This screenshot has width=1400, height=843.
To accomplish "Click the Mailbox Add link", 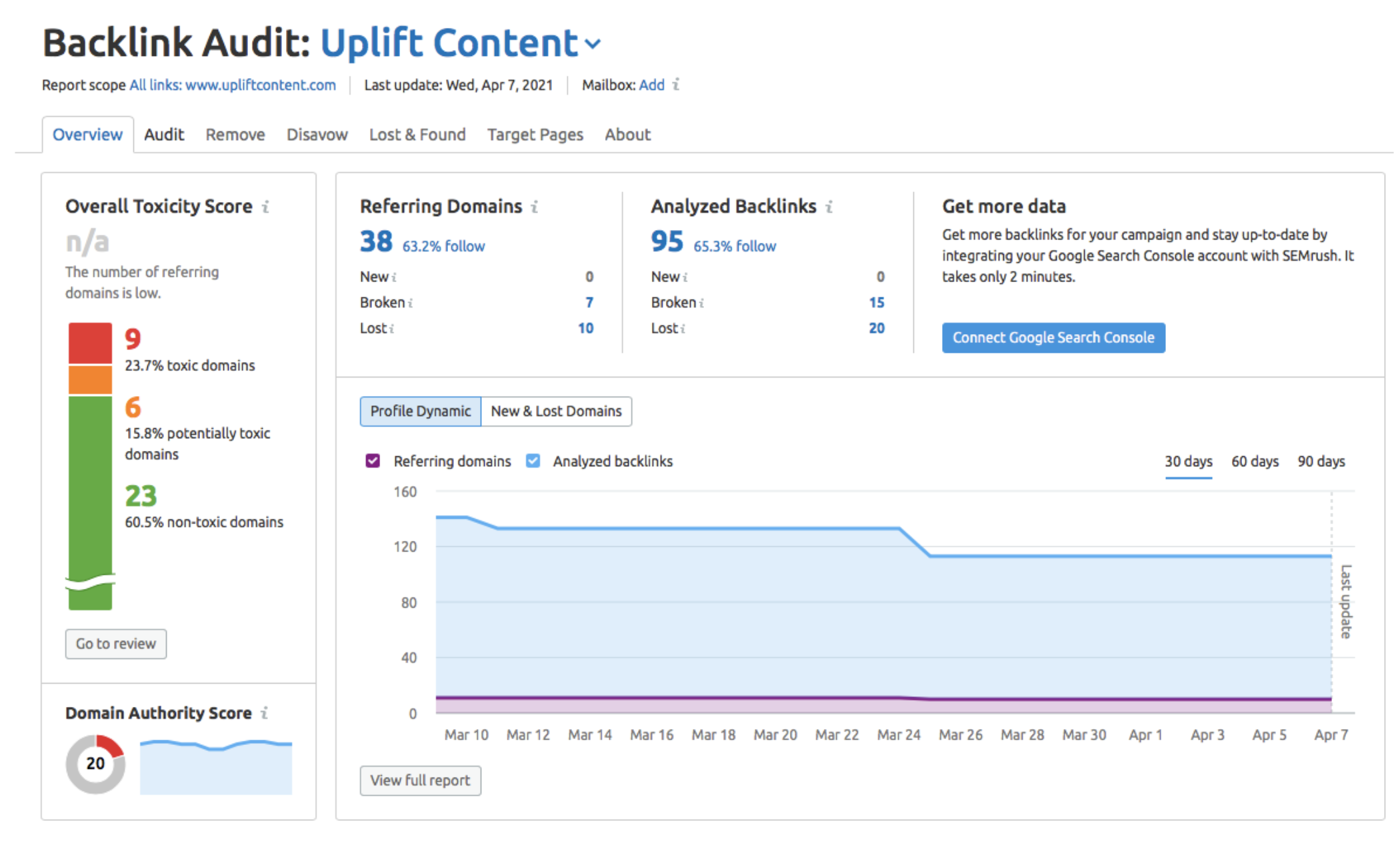I will [652, 85].
